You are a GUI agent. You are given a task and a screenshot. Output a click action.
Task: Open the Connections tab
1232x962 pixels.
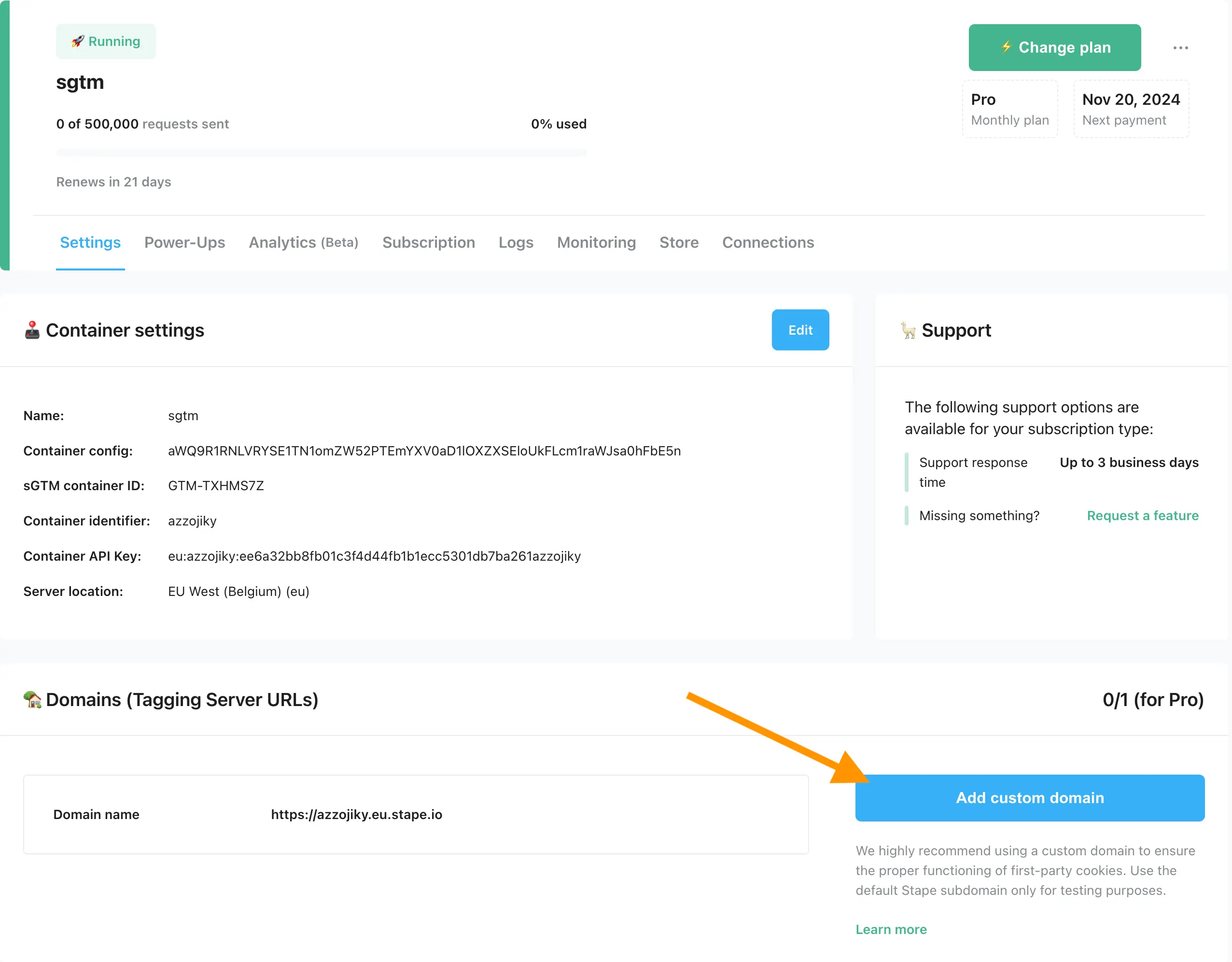pyautogui.click(x=768, y=242)
